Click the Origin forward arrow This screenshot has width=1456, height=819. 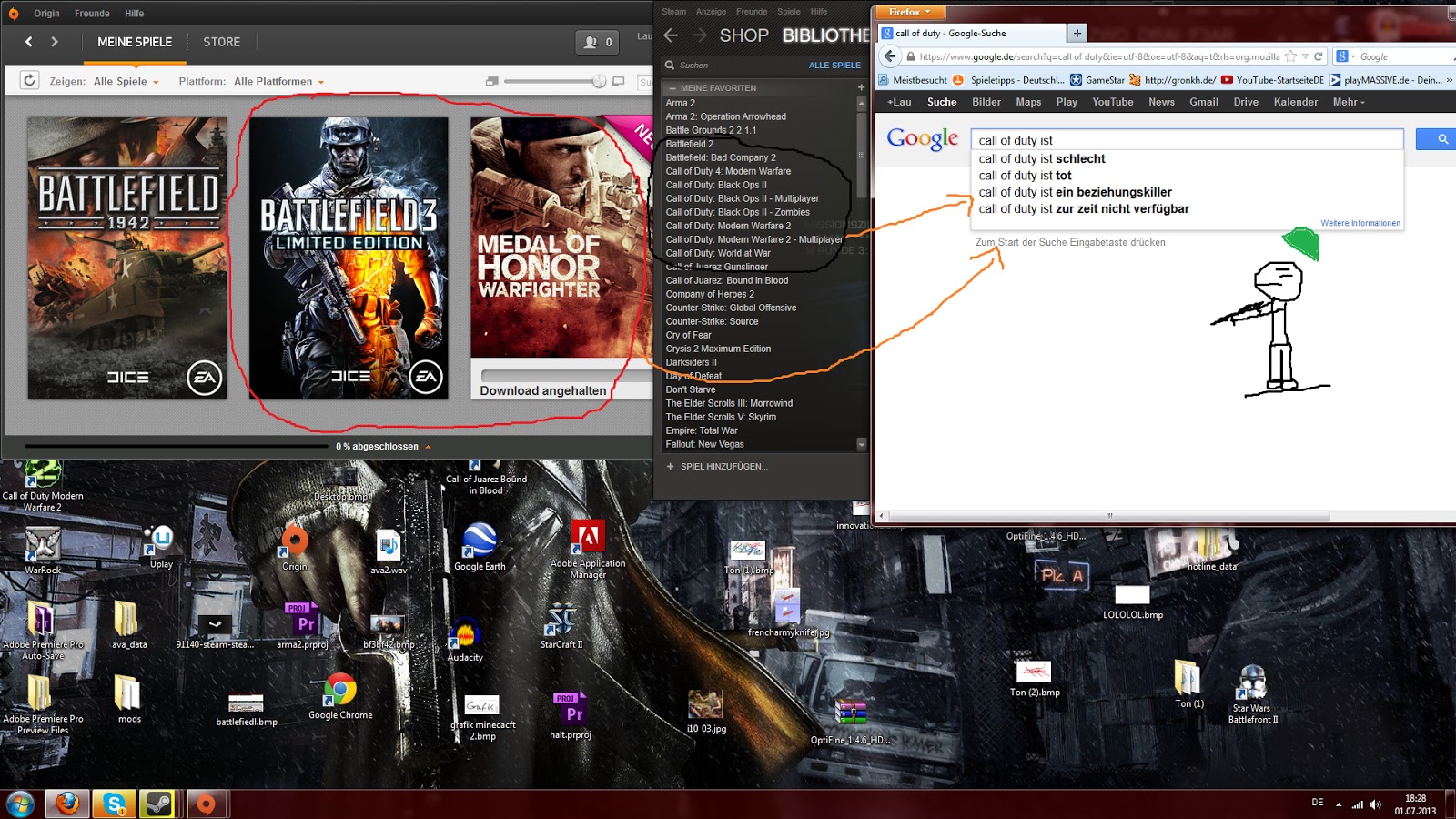(x=55, y=42)
